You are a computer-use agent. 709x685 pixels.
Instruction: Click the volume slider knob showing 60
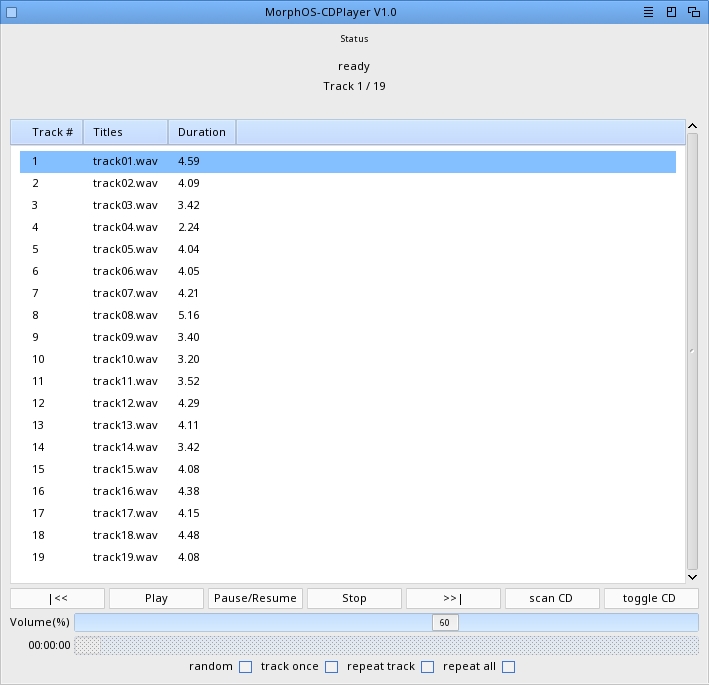click(445, 623)
